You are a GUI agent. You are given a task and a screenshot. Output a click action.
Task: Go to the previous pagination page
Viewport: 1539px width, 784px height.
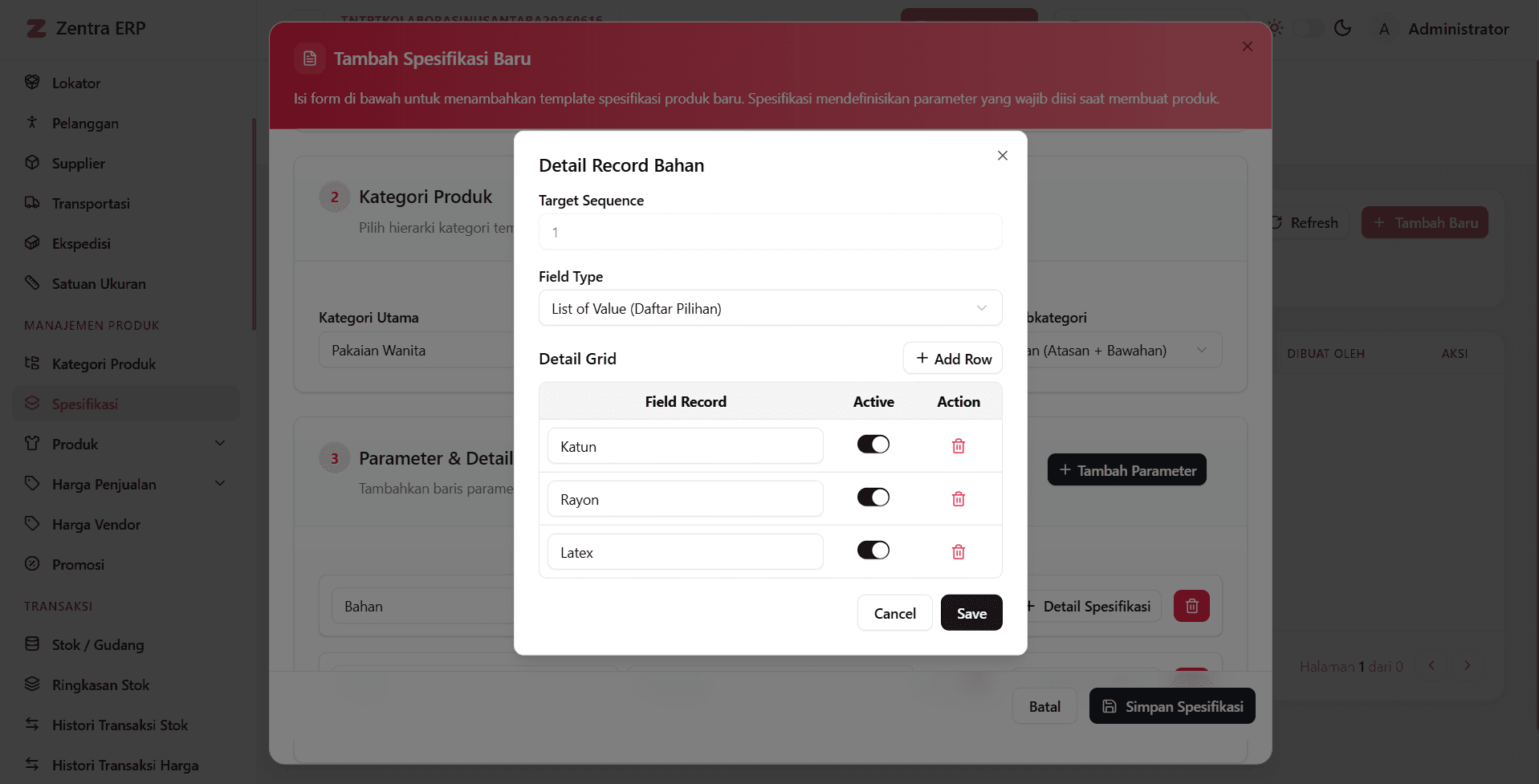click(x=1431, y=665)
